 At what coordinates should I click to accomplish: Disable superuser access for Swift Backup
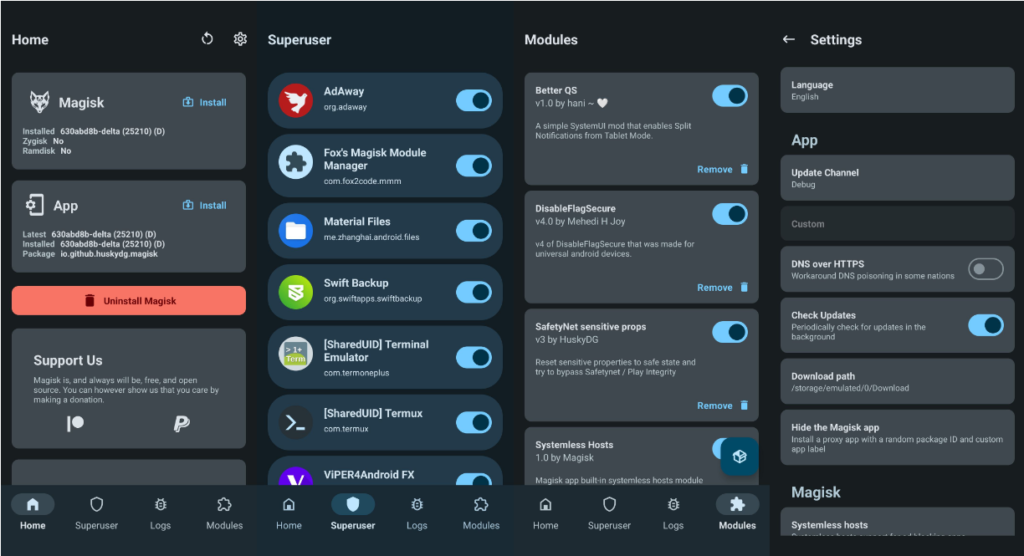coord(473,291)
